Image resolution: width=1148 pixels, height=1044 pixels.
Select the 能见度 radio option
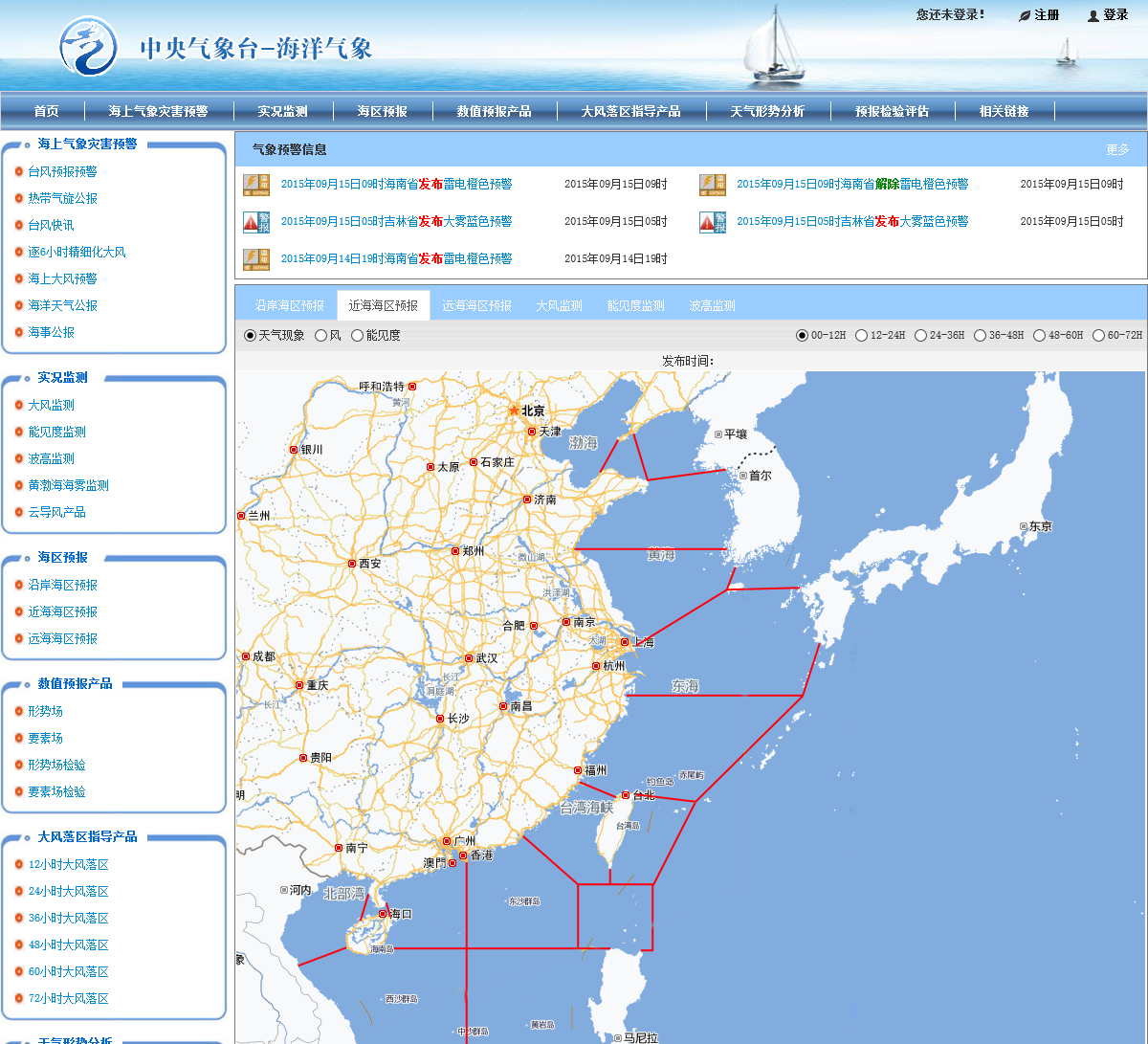click(358, 336)
